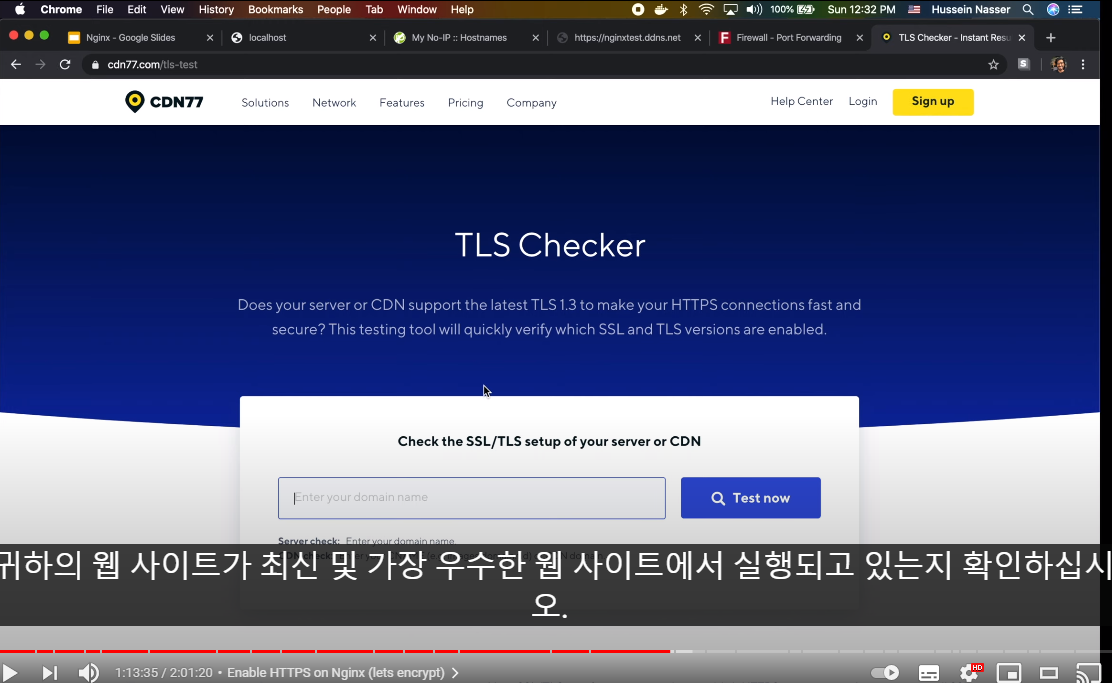The height and width of the screenshot is (683, 1112).
Task: Close the localhost tab
Action: point(373,38)
